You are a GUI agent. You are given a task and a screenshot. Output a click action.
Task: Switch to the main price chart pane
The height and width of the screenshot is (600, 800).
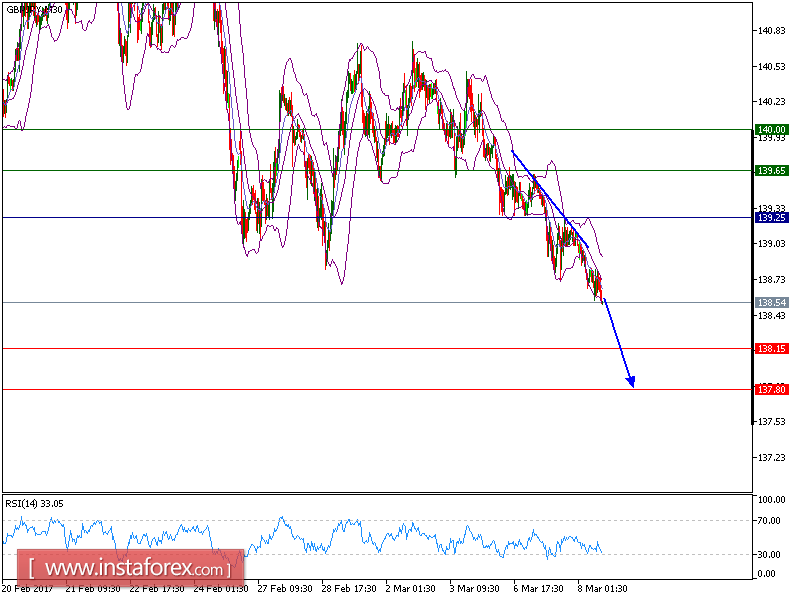[400, 250]
